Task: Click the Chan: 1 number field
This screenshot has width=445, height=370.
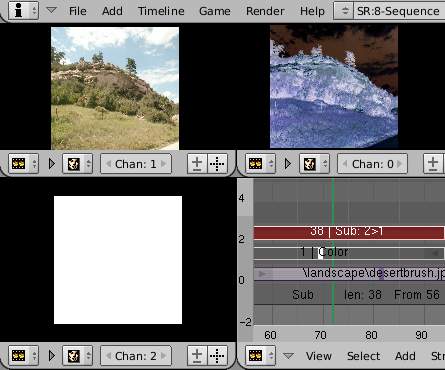Action: [x=136, y=164]
